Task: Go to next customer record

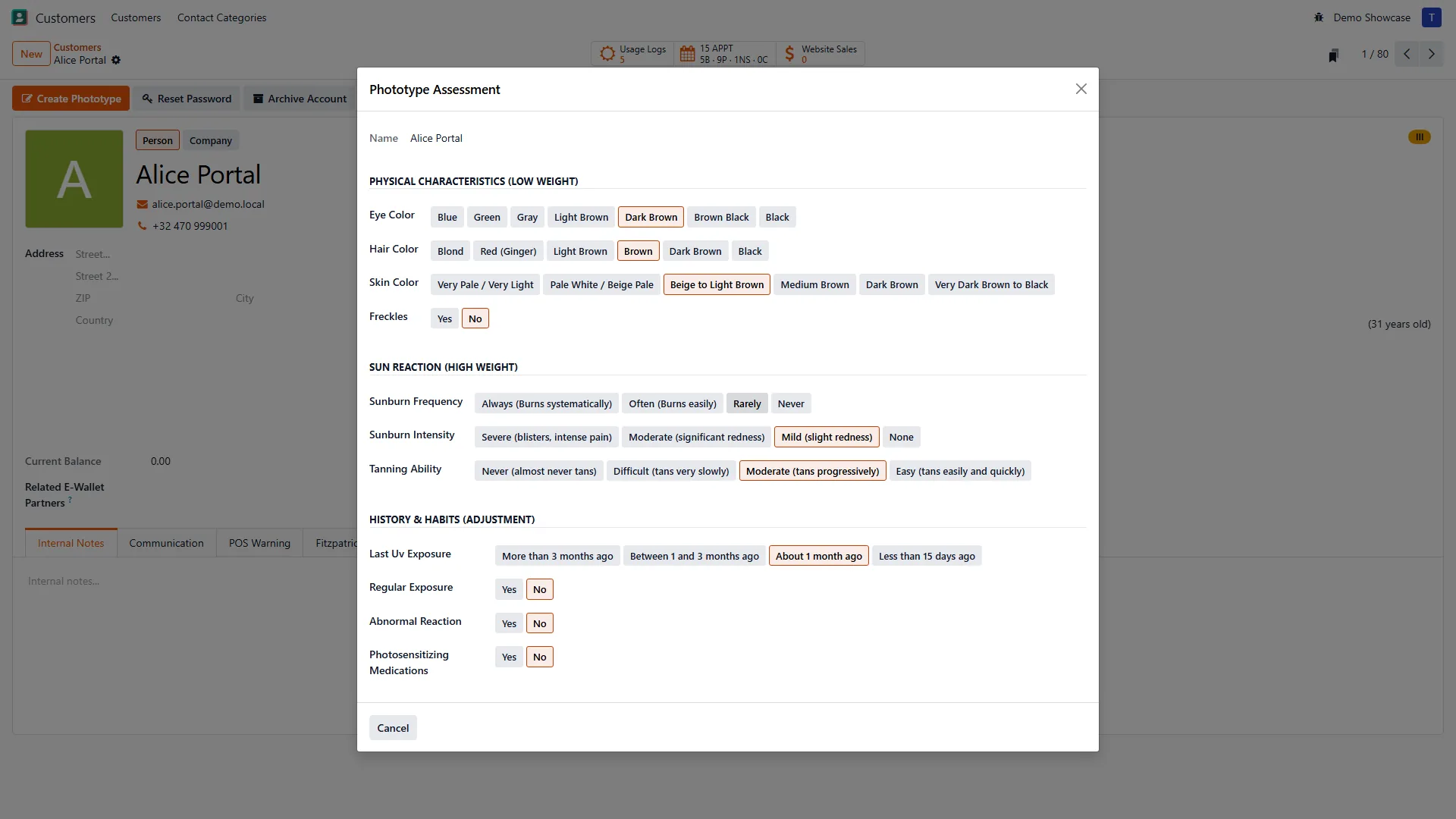Action: pyautogui.click(x=1432, y=54)
